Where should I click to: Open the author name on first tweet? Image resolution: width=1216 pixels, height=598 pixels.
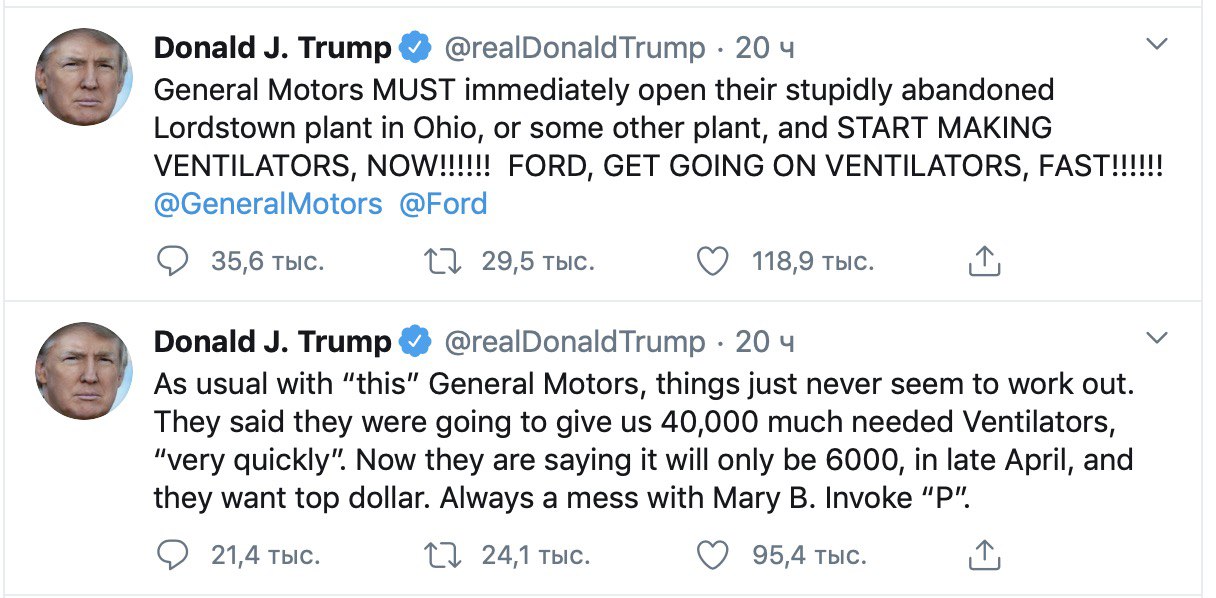[x=272, y=47]
